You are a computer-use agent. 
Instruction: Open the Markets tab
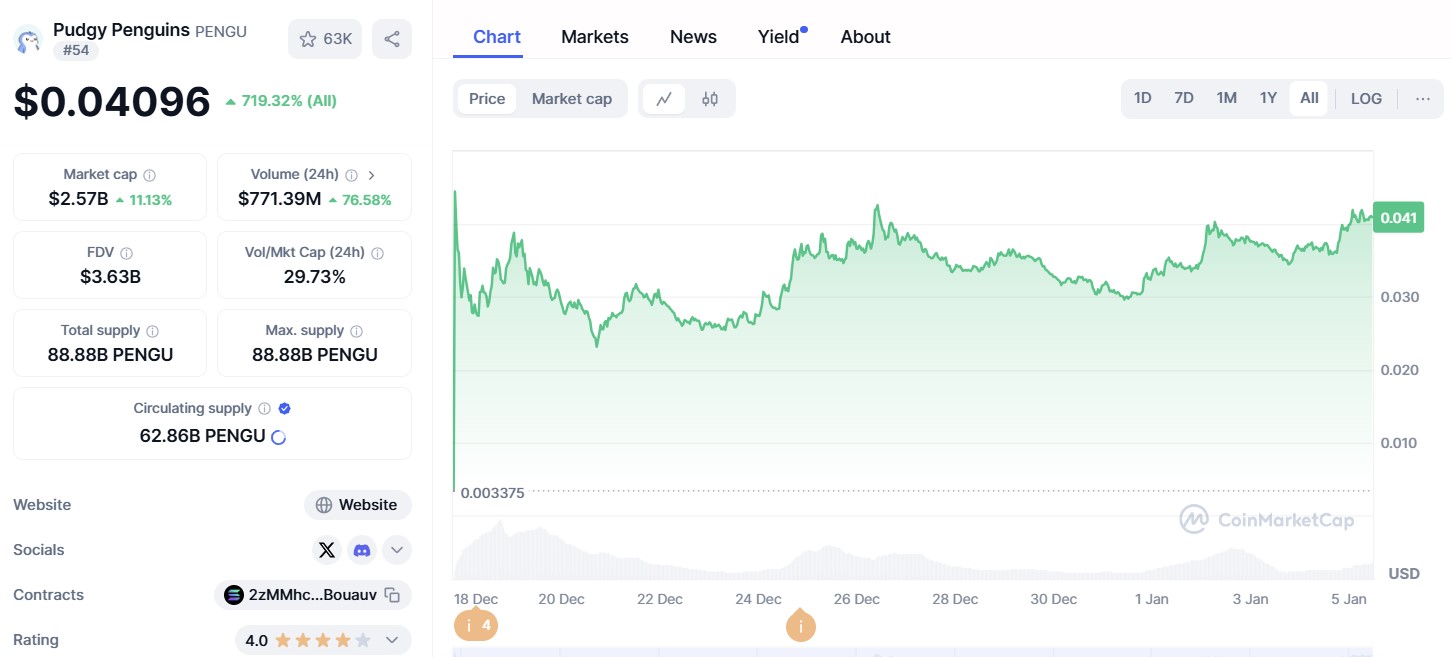tap(595, 37)
